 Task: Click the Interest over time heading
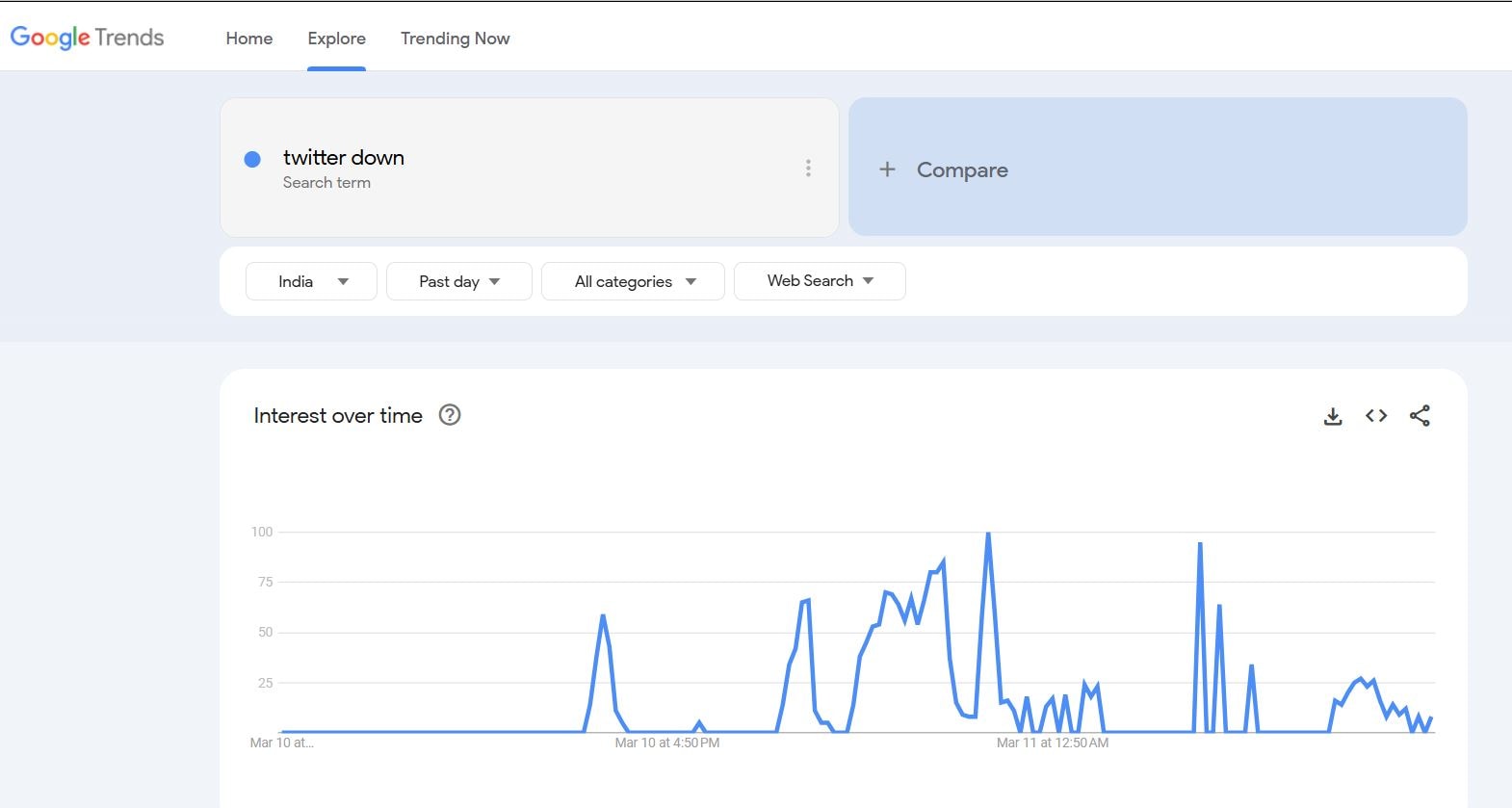[338, 416]
